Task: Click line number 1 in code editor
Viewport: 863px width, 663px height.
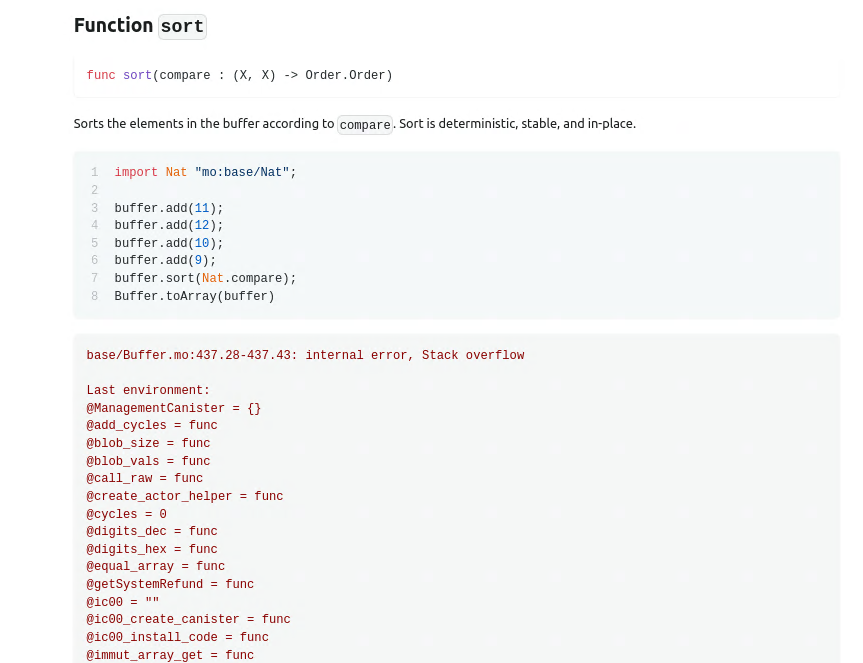Action: click(x=95, y=172)
